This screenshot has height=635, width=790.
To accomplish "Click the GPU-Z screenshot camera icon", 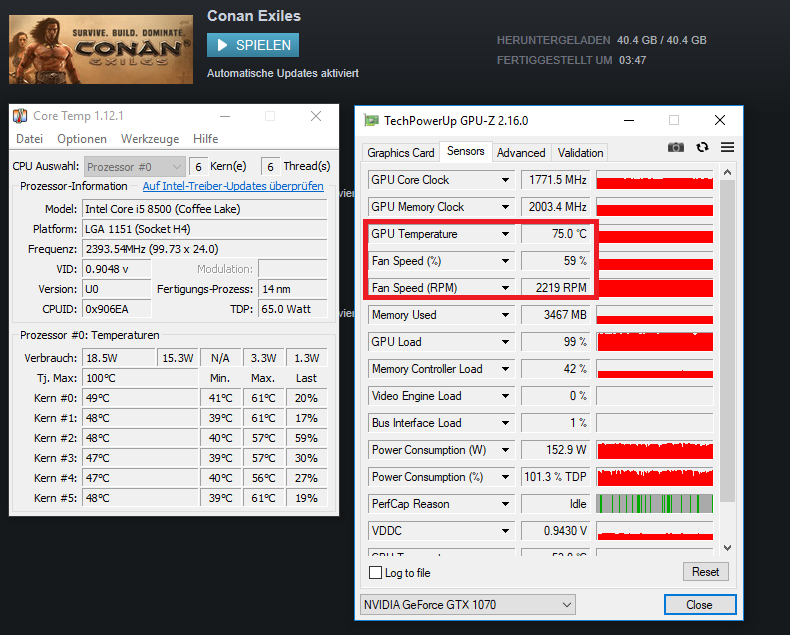I will click(676, 147).
